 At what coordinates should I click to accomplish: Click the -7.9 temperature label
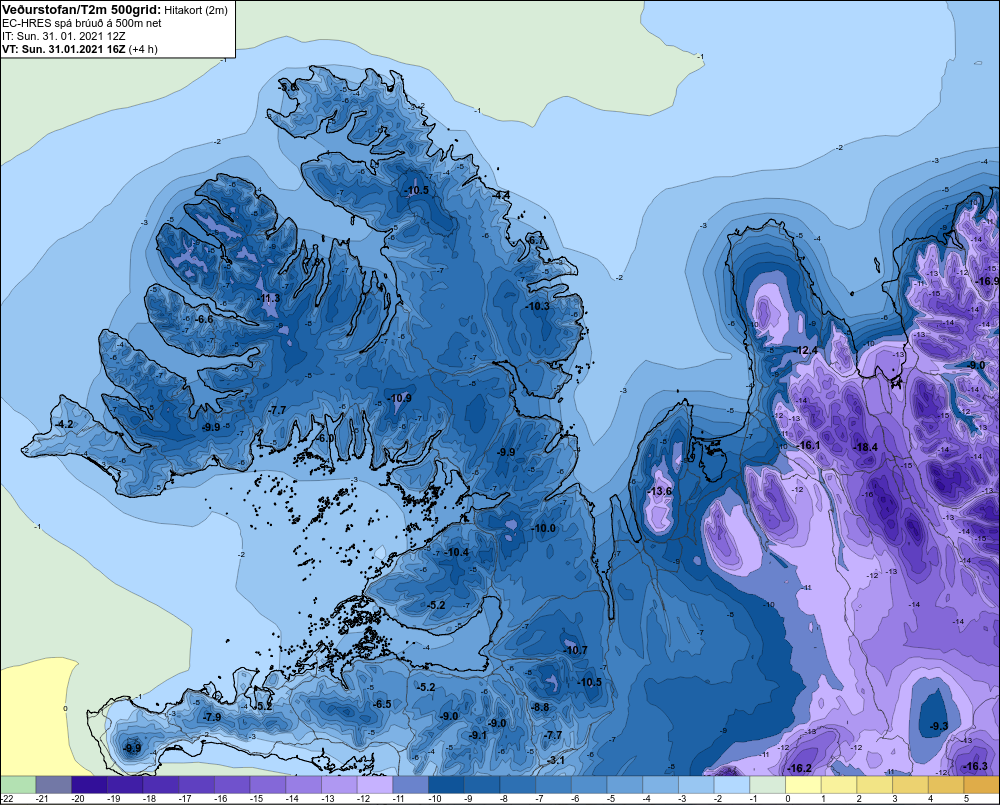pos(212,718)
